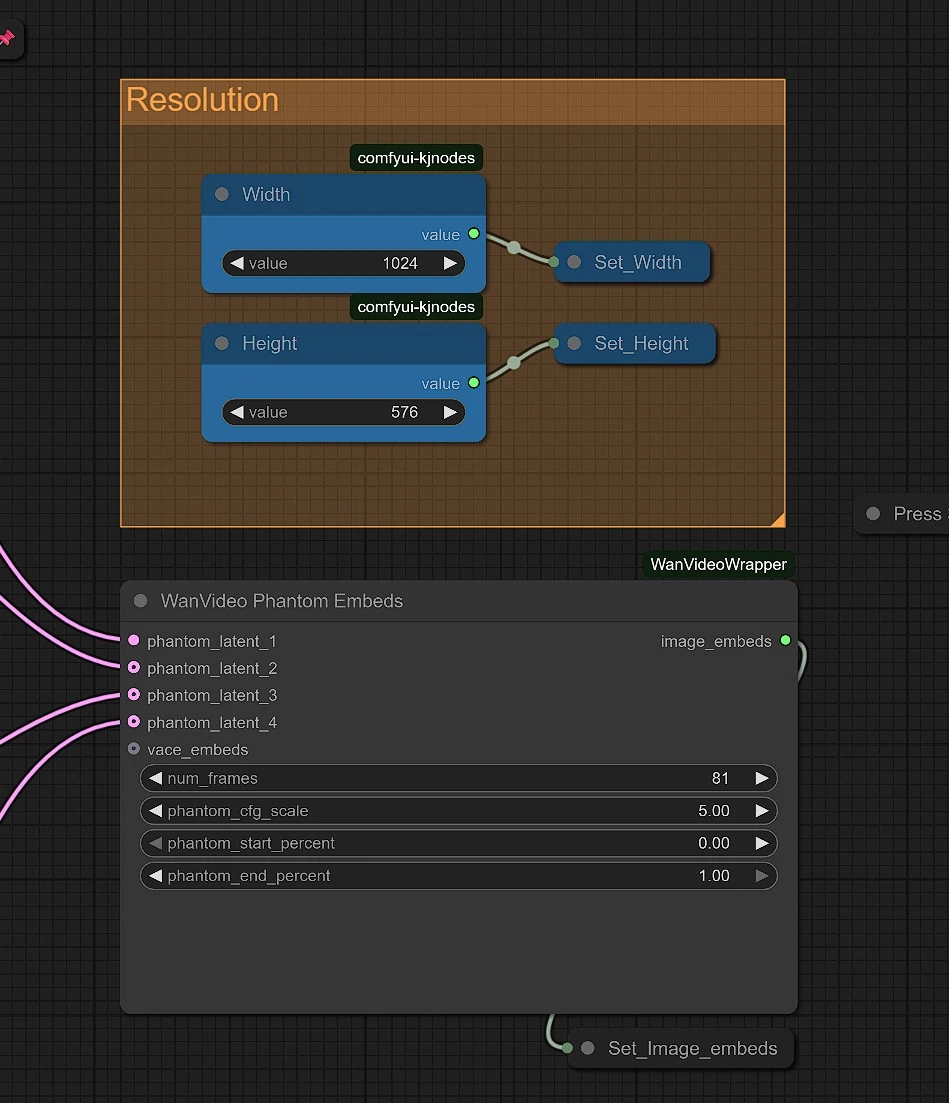
Task: Click the Set_Image_embeds node's input port
Action: [x=568, y=1048]
